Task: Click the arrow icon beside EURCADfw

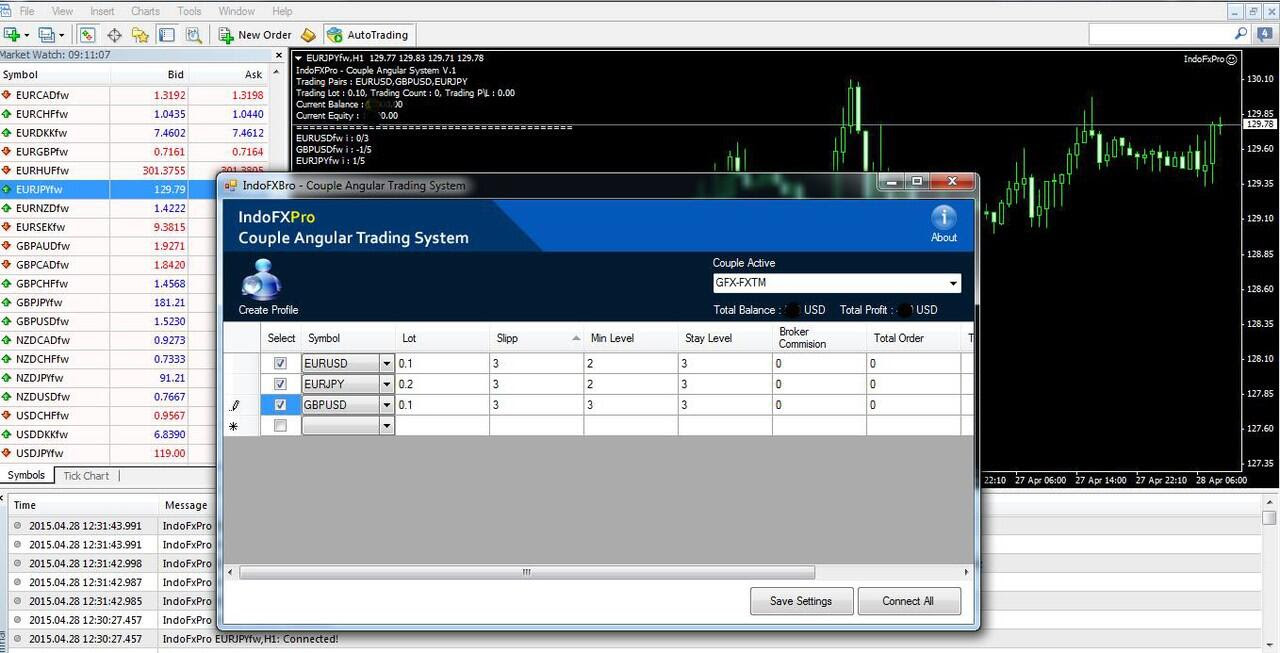Action: click(7, 95)
